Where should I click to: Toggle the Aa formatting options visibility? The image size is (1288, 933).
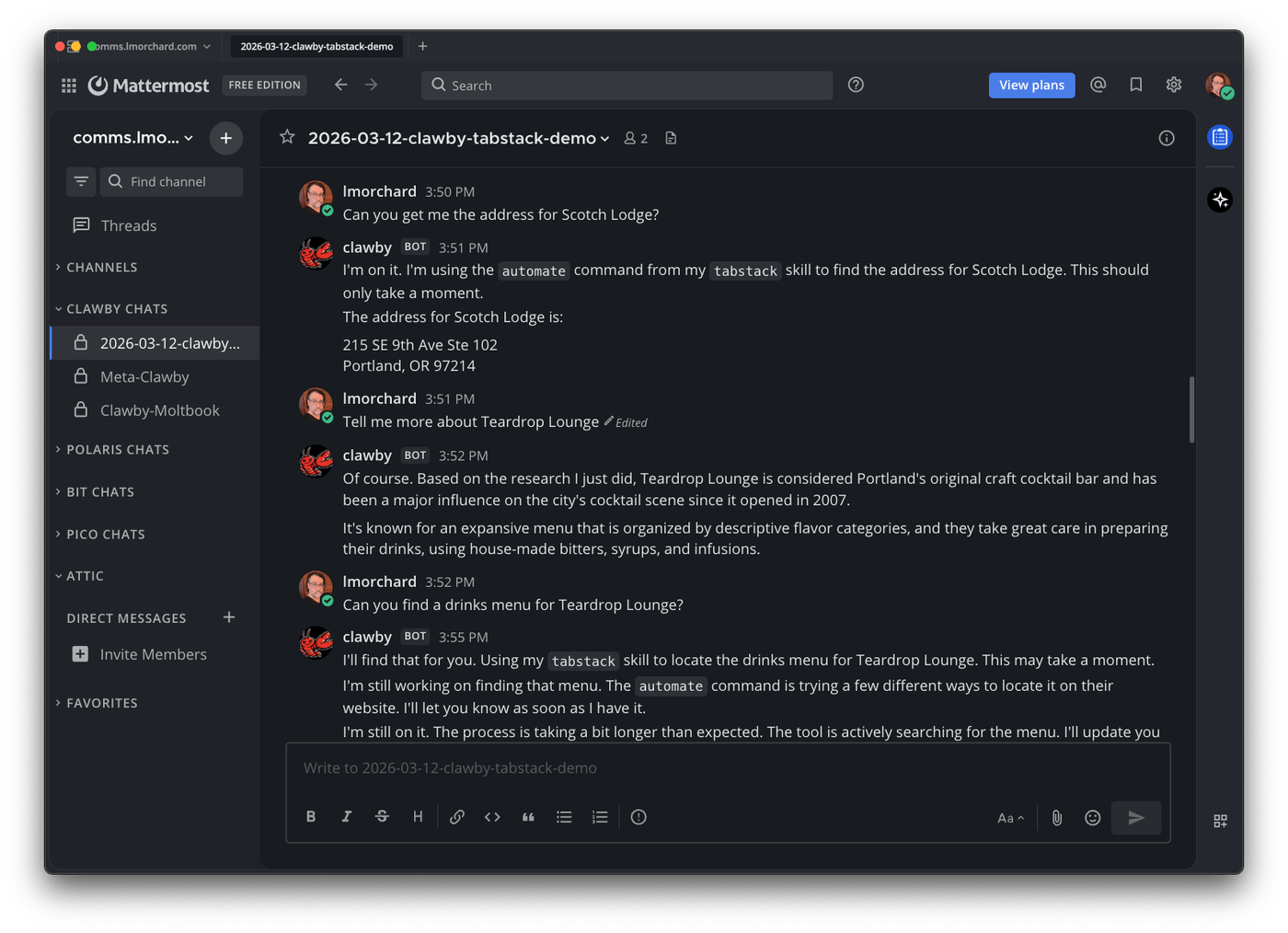click(x=1010, y=818)
